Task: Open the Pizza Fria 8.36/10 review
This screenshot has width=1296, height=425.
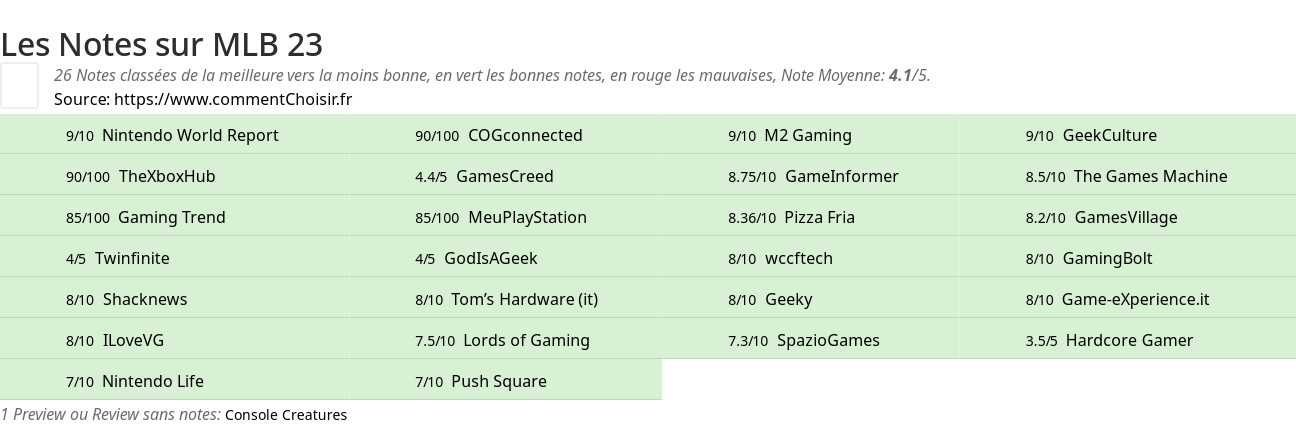Action: 819,217
